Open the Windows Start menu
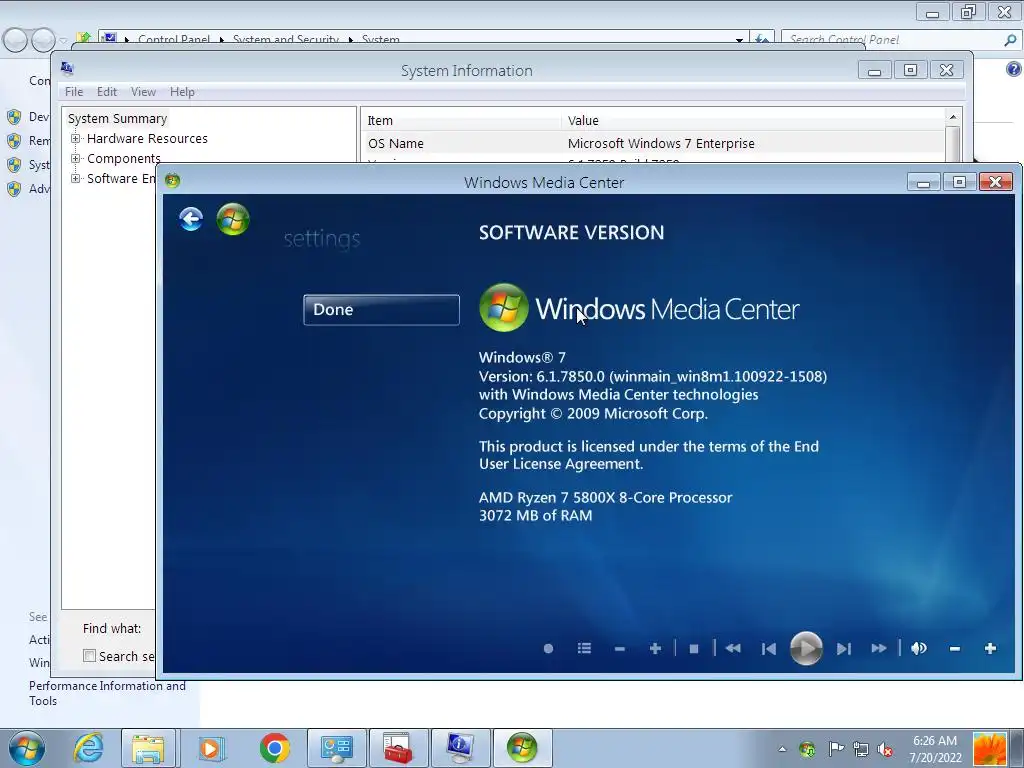This screenshot has width=1024, height=768. click(27, 748)
